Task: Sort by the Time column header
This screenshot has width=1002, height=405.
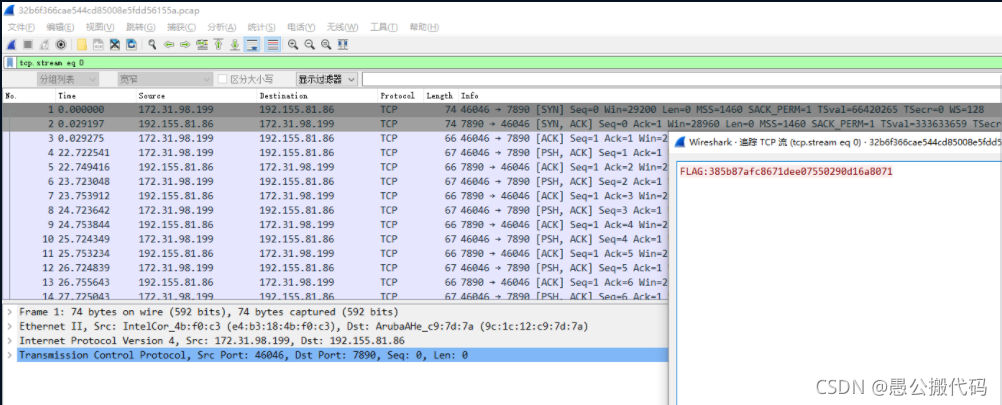Action: (96, 96)
